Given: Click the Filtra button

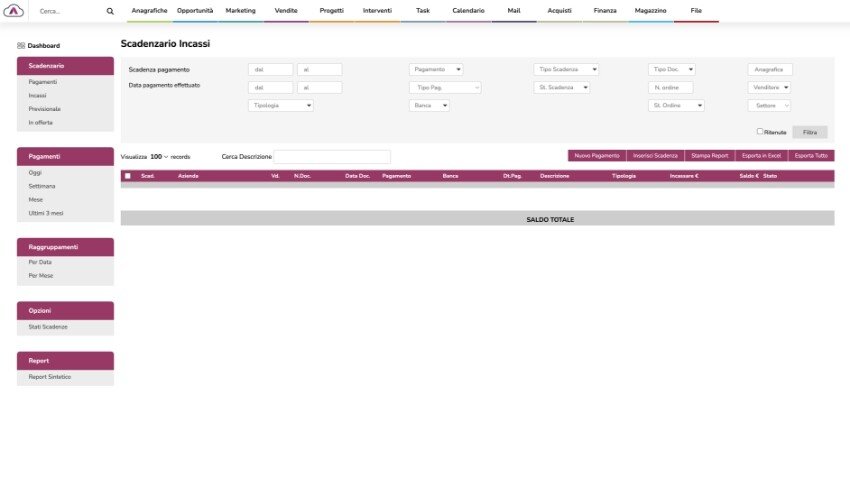Looking at the screenshot, I should pyautogui.click(x=810, y=132).
